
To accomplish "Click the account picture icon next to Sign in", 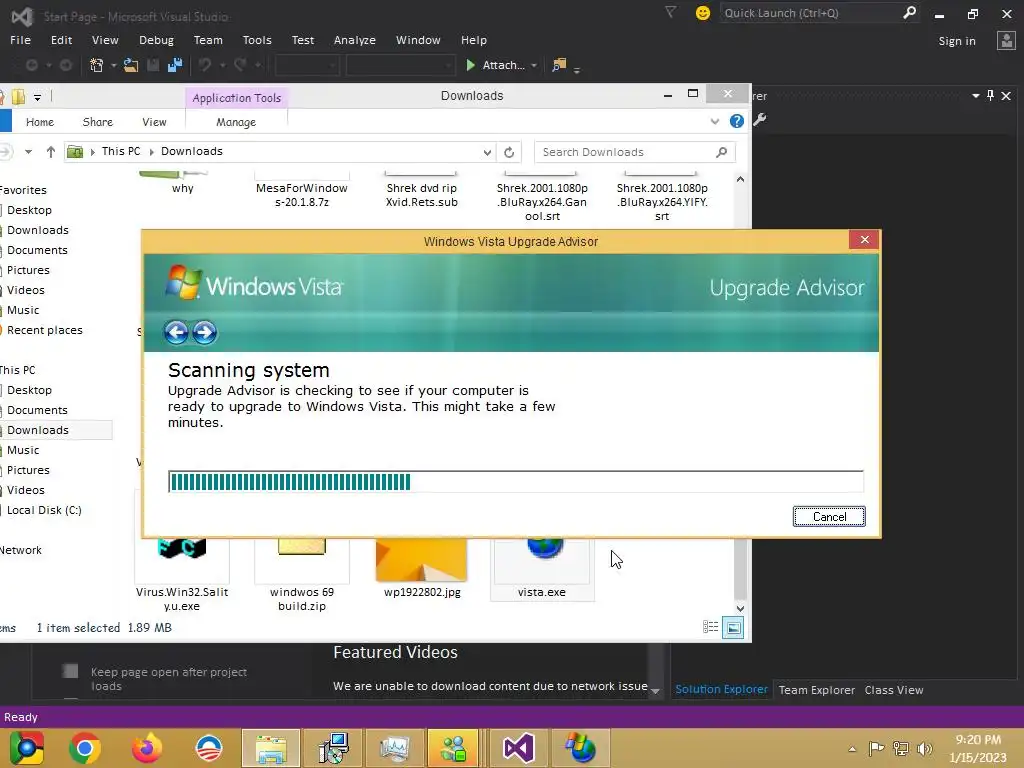I will coord(1006,40).
